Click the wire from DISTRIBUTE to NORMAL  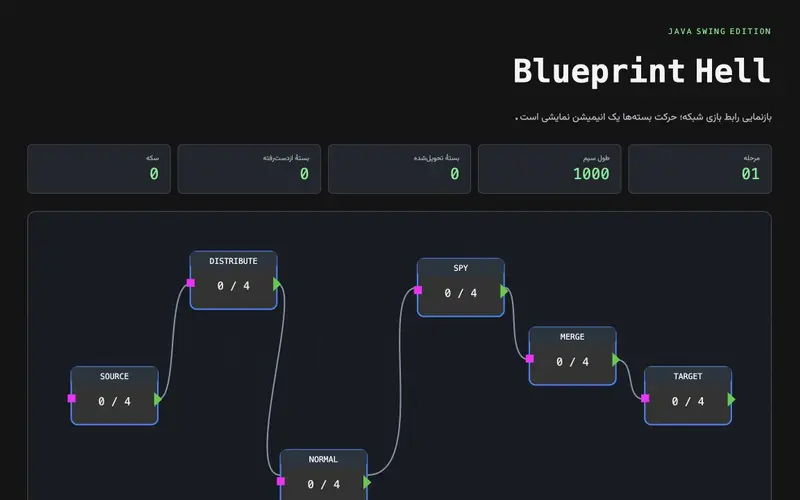276,378
